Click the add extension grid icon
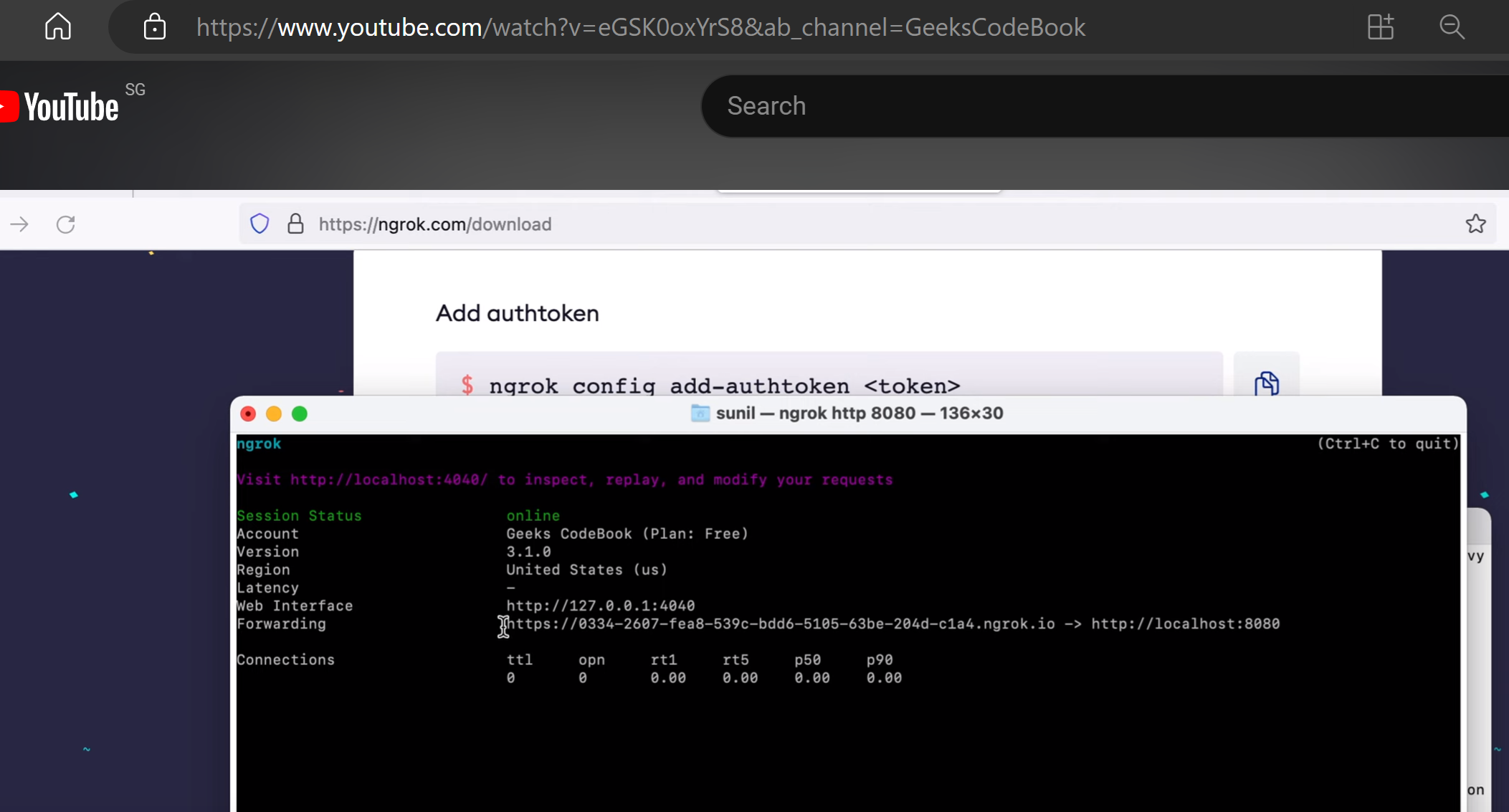The height and width of the screenshot is (812, 1509). [x=1380, y=27]
